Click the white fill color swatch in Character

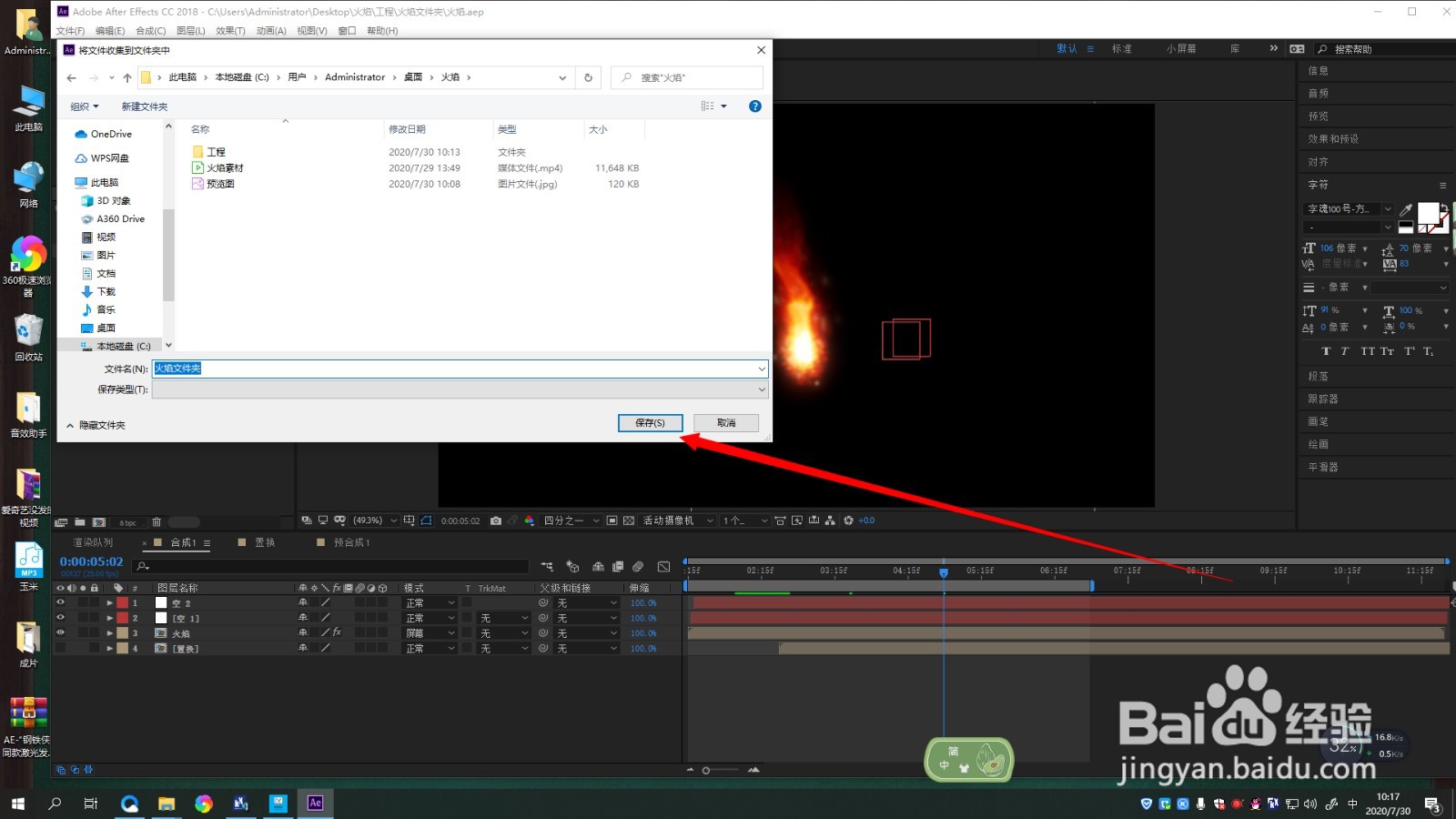pos(1428,214)
